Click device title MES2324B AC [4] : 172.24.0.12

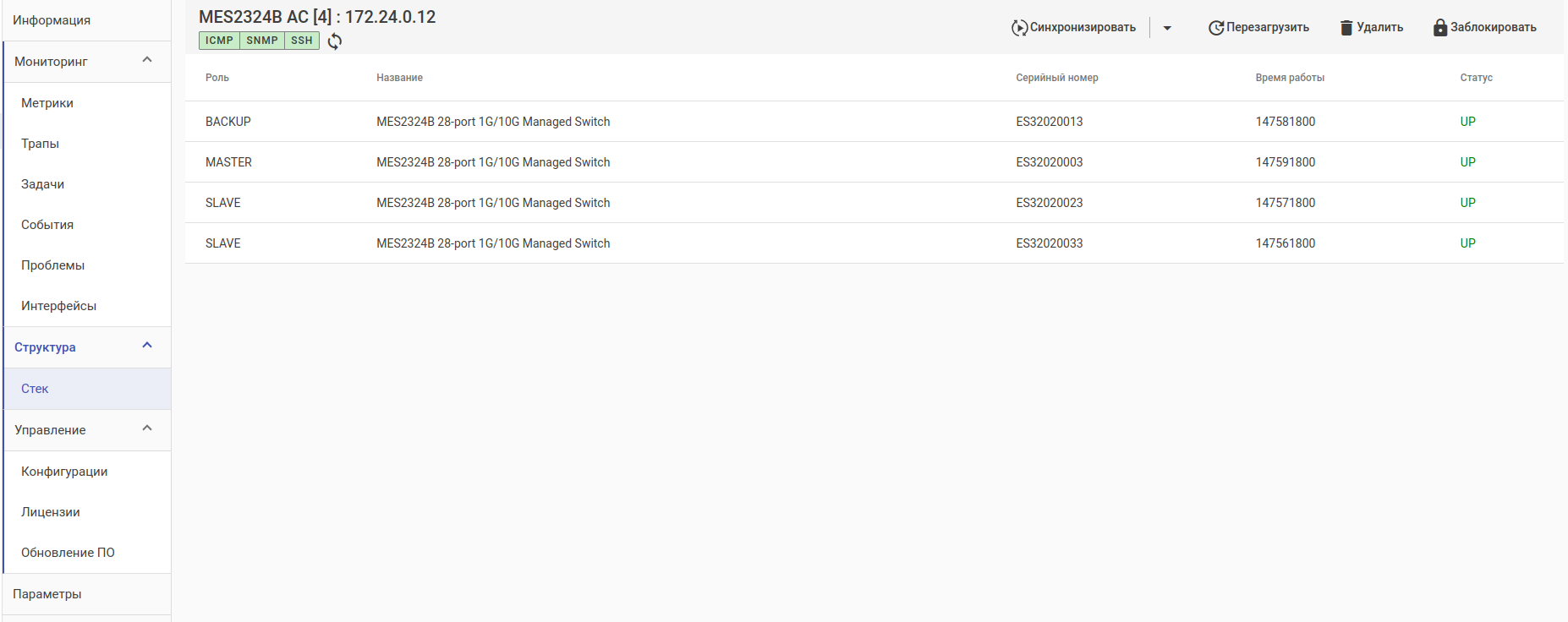(x=317, y=17)
